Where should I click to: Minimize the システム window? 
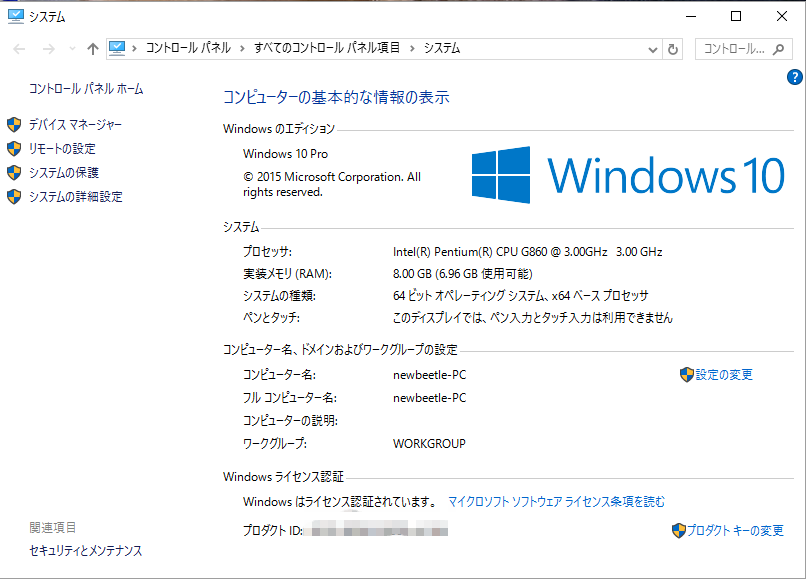(x=691, y=16)
